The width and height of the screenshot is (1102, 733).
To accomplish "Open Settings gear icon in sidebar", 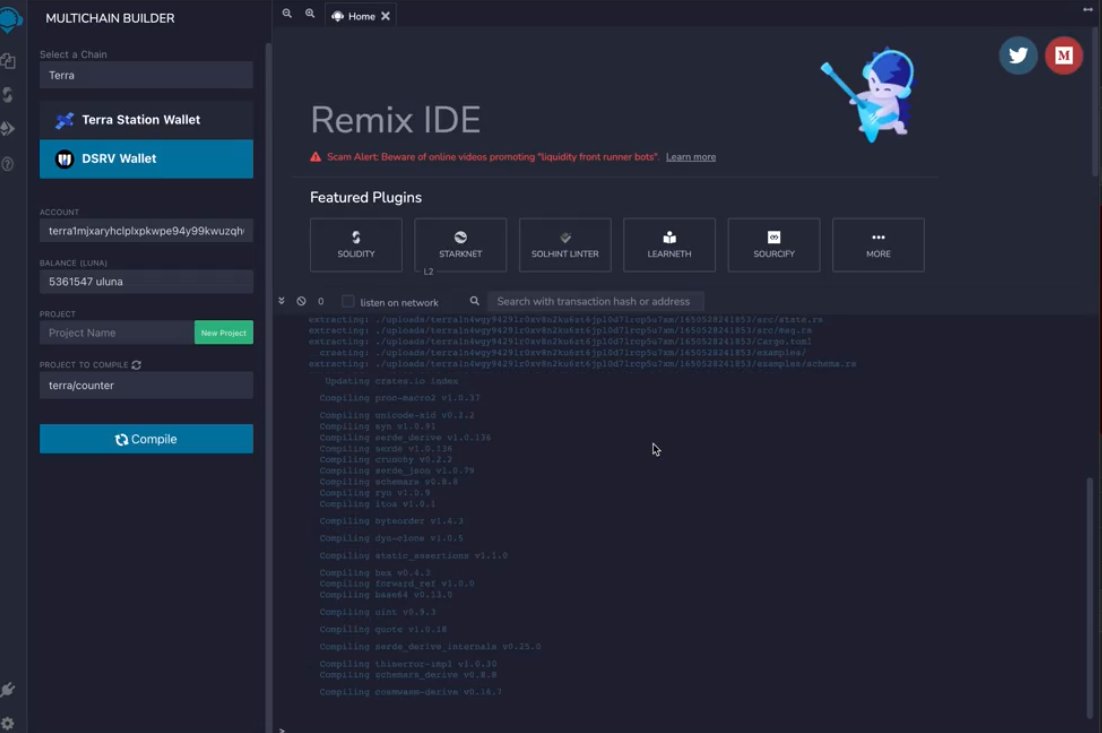I will click(8, 723).
